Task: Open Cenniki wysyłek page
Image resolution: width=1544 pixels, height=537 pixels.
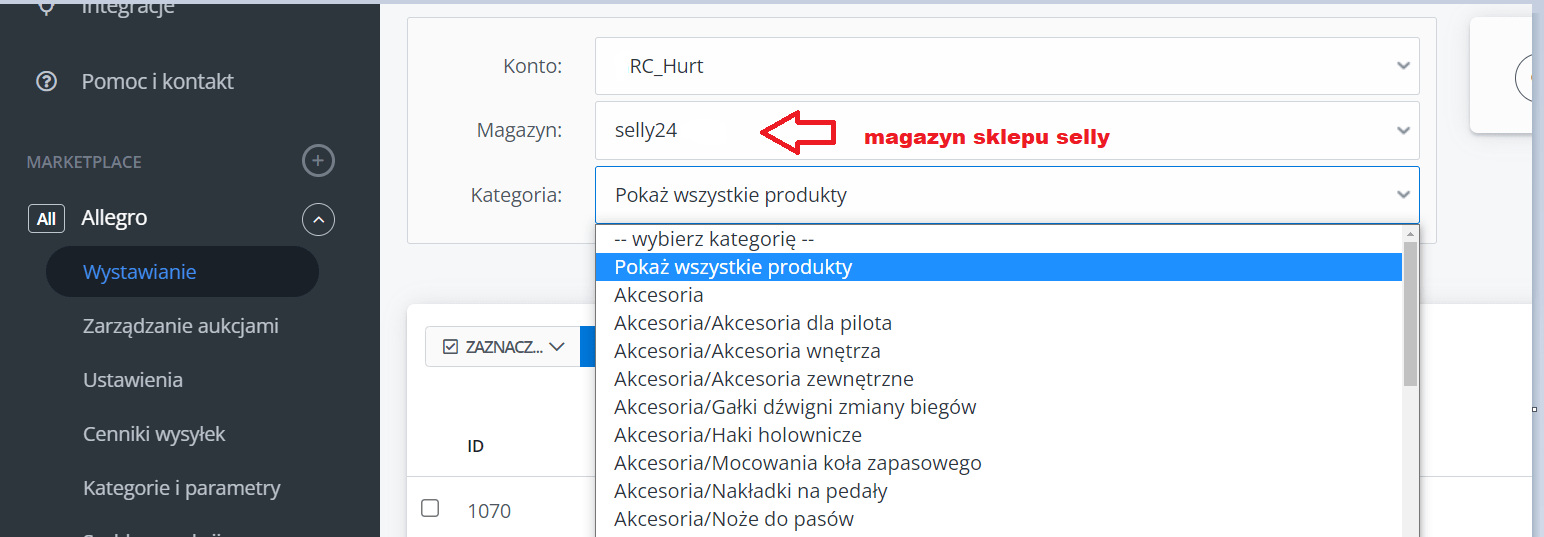Action: point(154,434)
